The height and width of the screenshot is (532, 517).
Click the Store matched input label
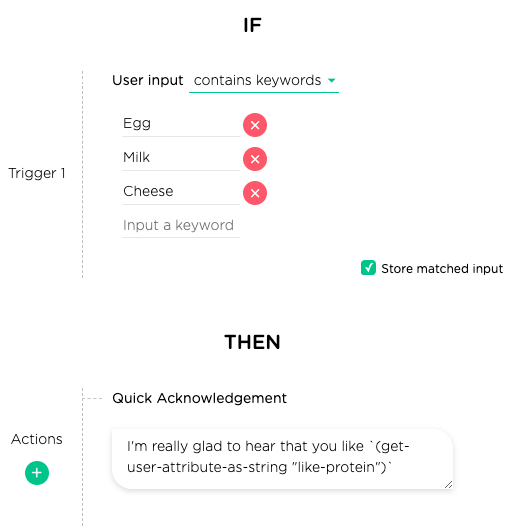coord(442,269)
